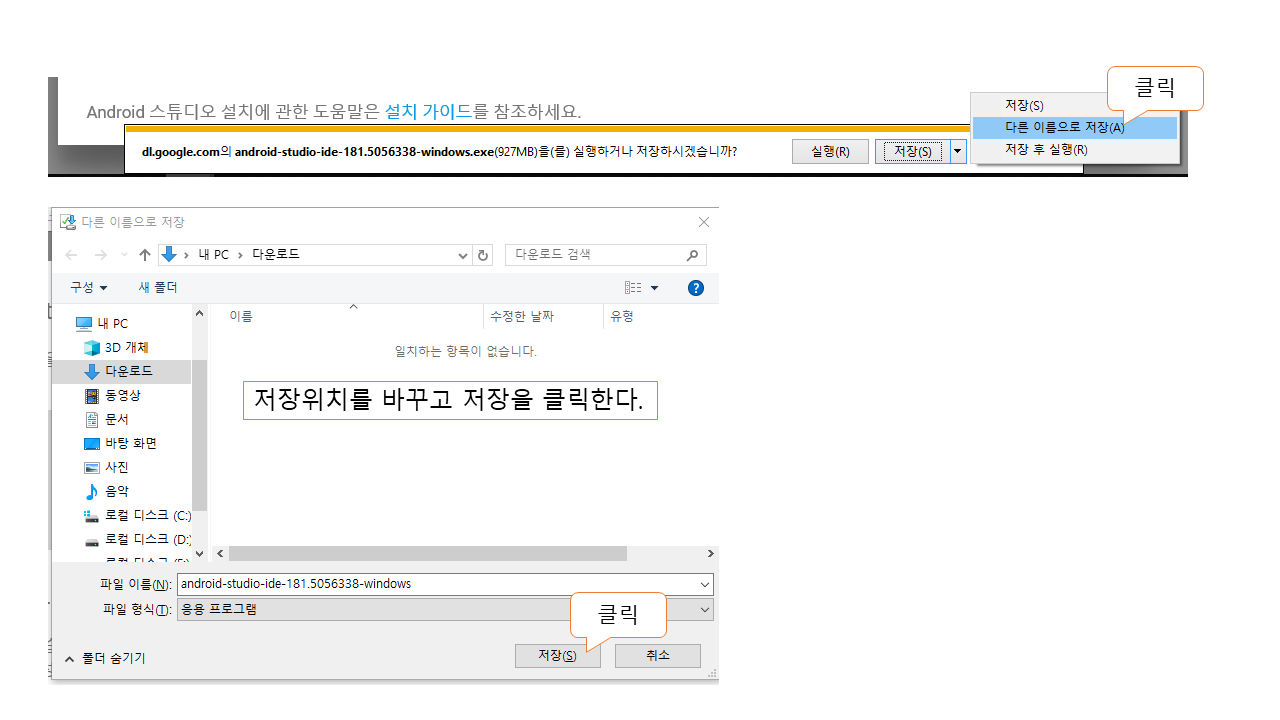Viewport: 1280px width, 720px height.
Task: Collapse folders with 폴더 숨기기
Action: (105, 658)
